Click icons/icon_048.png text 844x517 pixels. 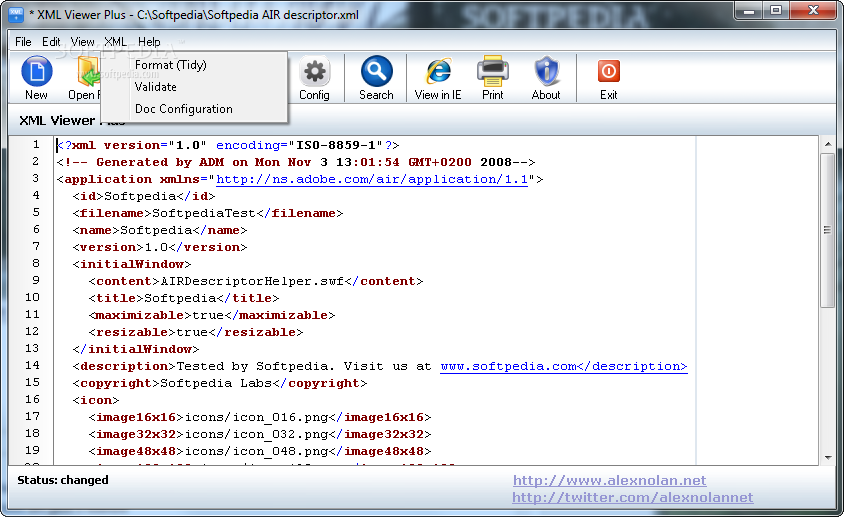tap(257, 451)
